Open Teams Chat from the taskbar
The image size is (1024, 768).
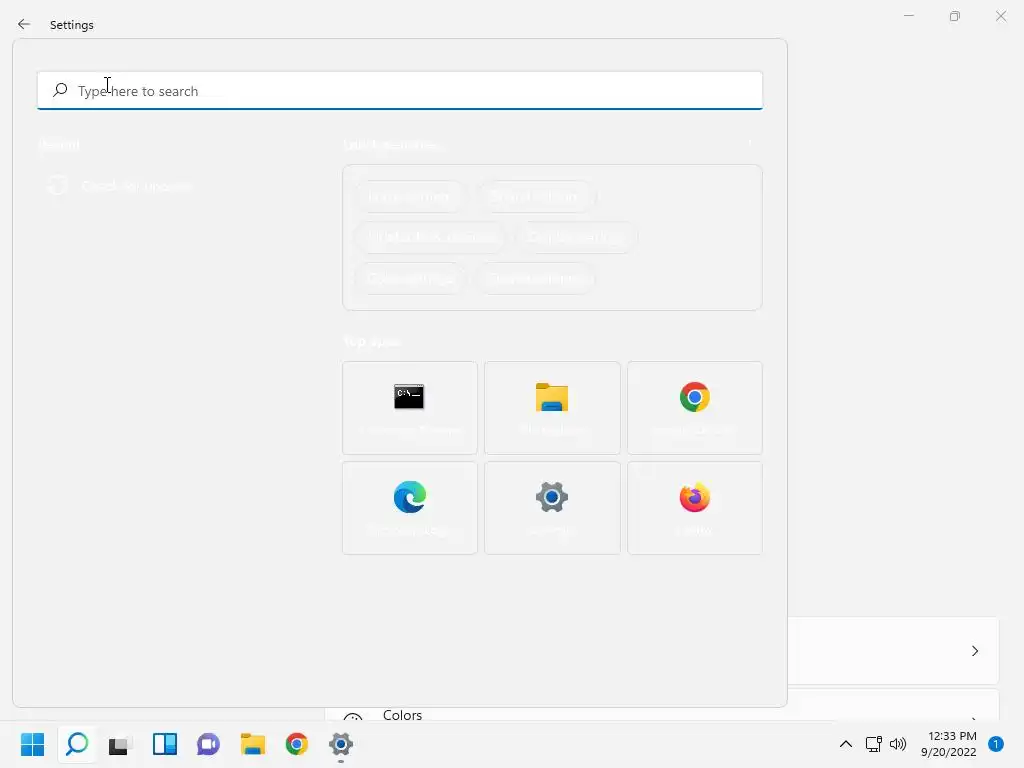point(208,744)
